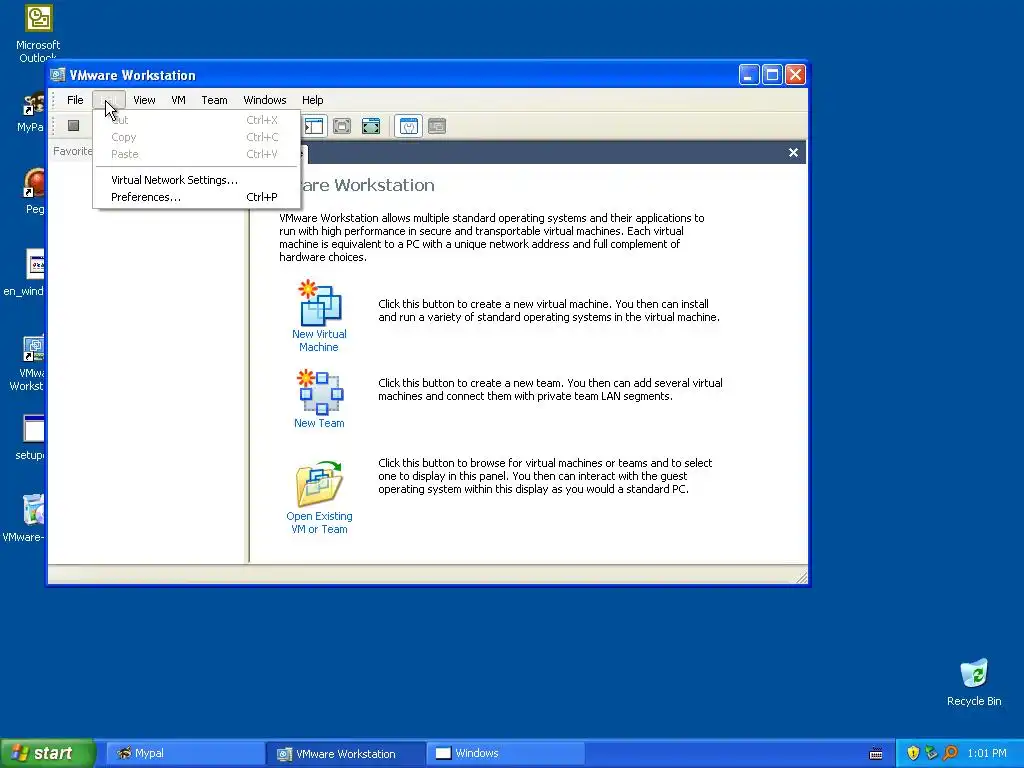Image resolution: width=1024 pixels, height=768 pixels.
Task: Click the Open Existing VM or Team link
Action: 319,522
